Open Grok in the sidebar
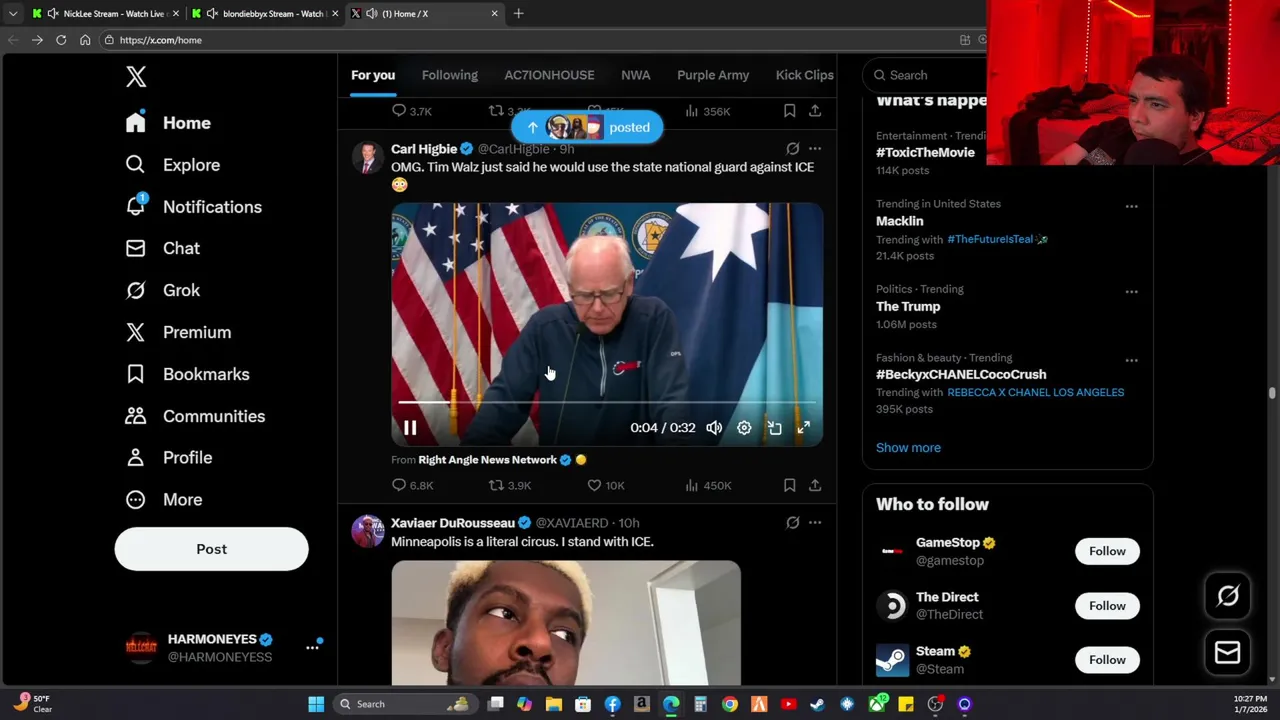The image size is (1280, 720). pos(163,290)
